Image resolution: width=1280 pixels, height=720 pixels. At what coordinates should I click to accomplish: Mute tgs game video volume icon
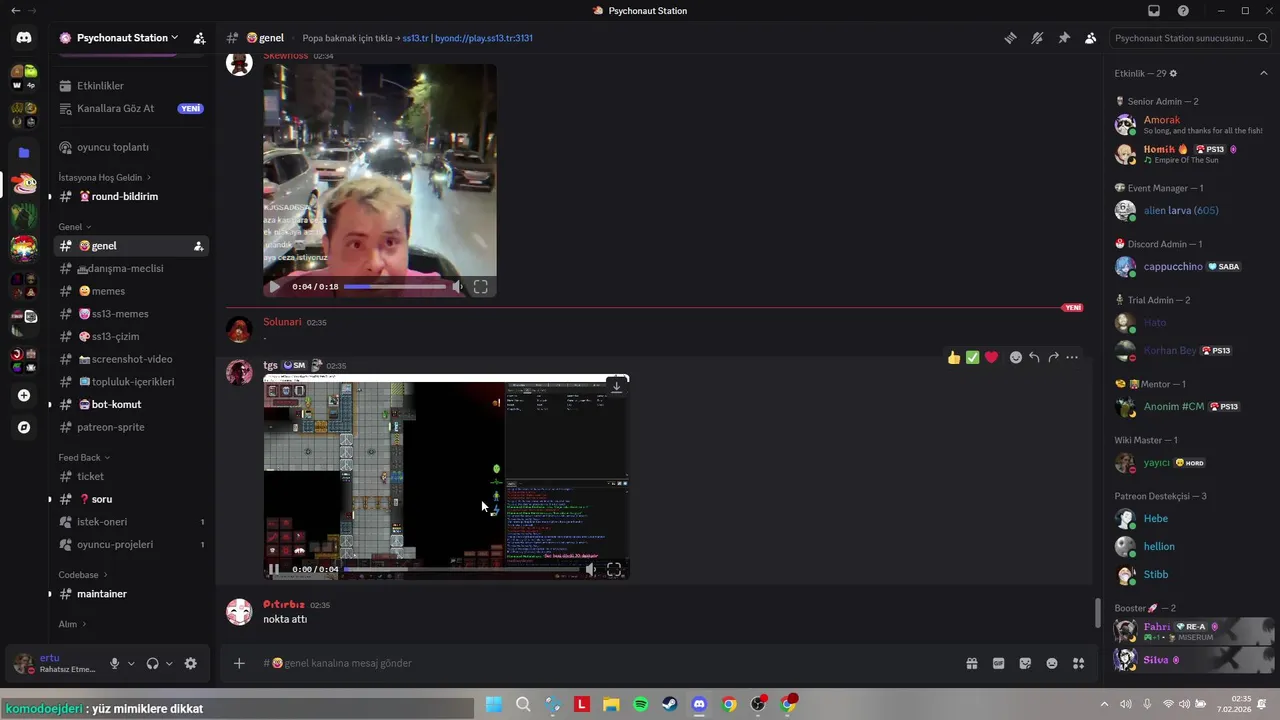(591, 569)
